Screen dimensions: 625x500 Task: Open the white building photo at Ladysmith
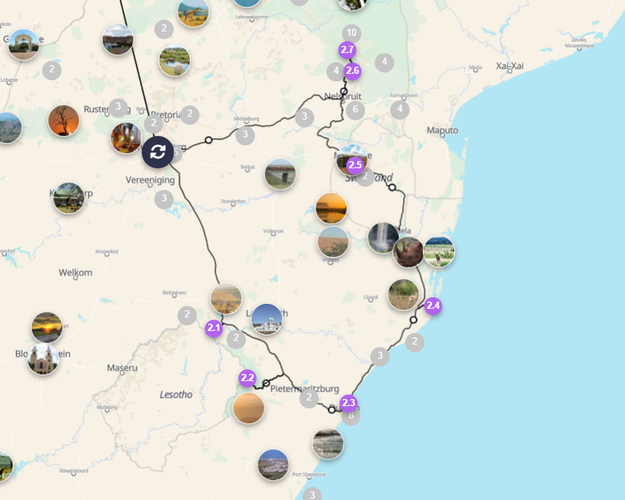pos(267,319)
